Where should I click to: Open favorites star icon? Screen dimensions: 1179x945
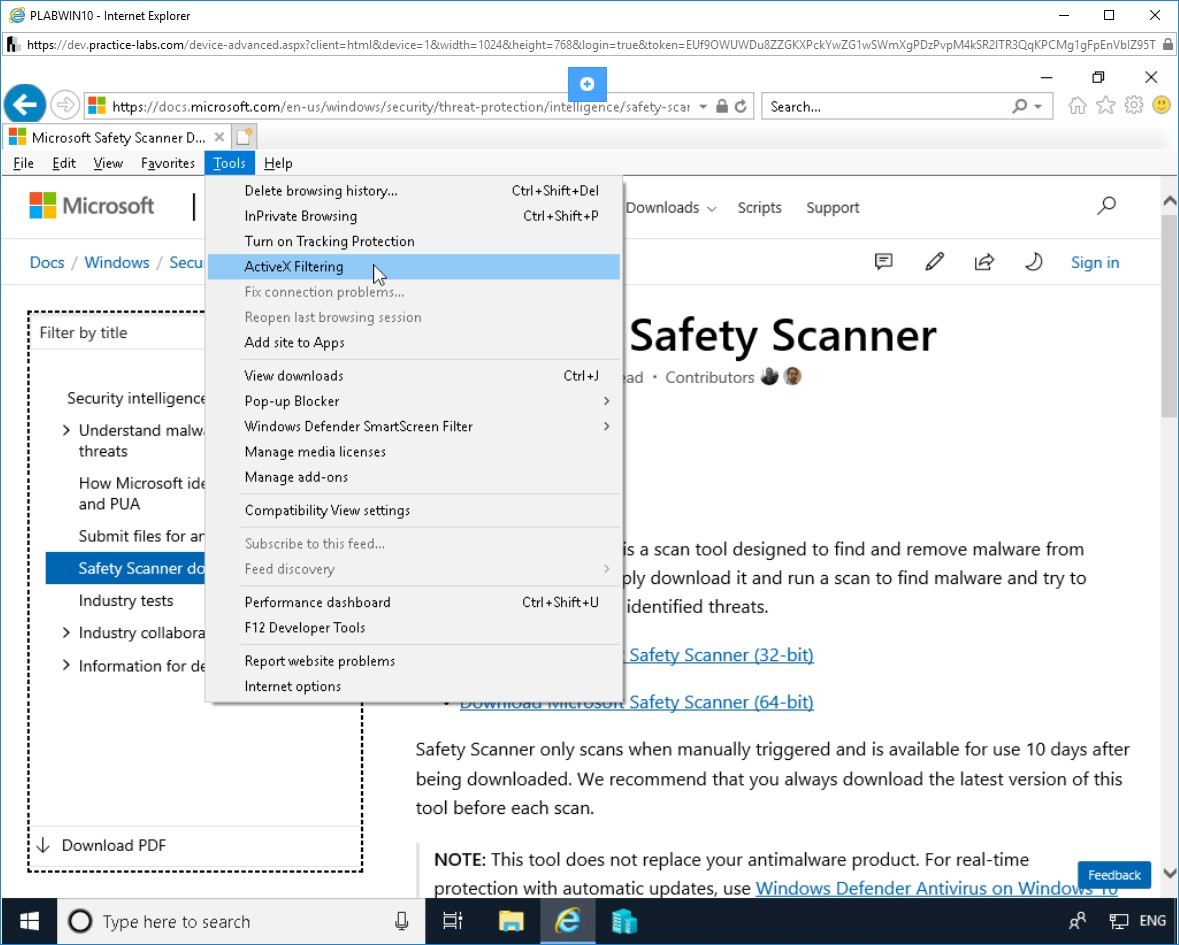tap(1105, 106)
